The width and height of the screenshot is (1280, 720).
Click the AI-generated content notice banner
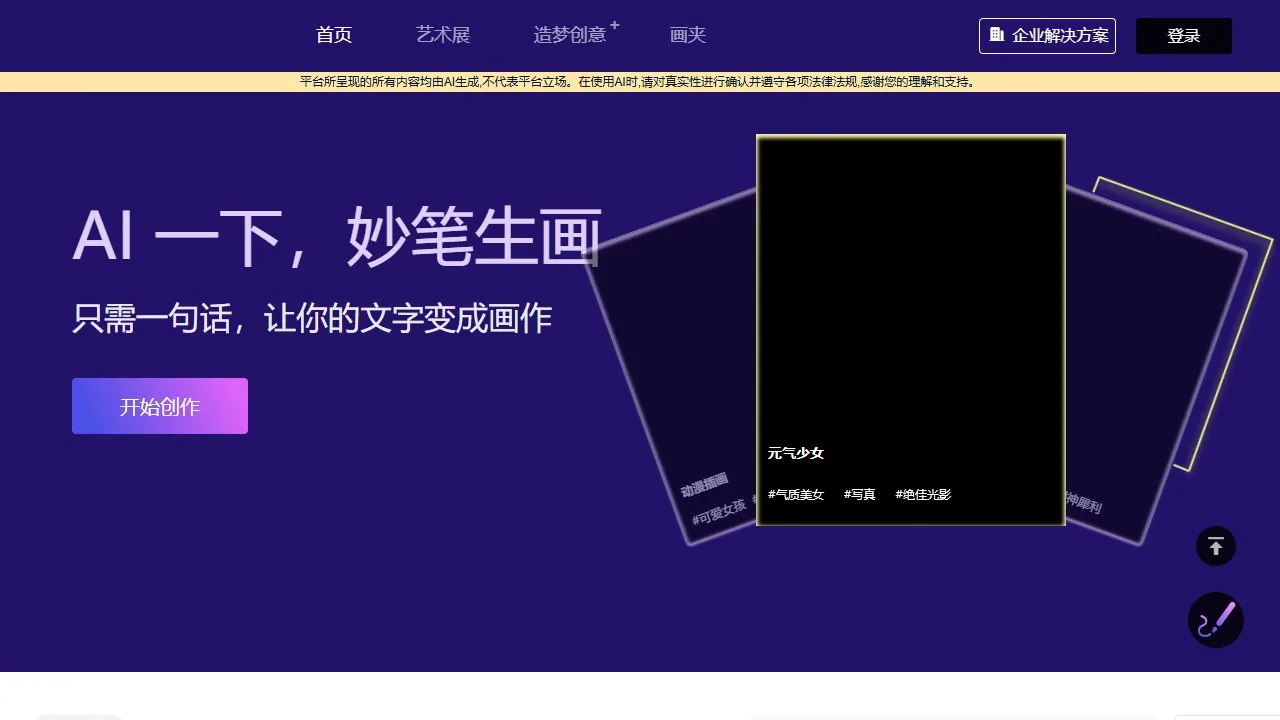coord(640,82)
